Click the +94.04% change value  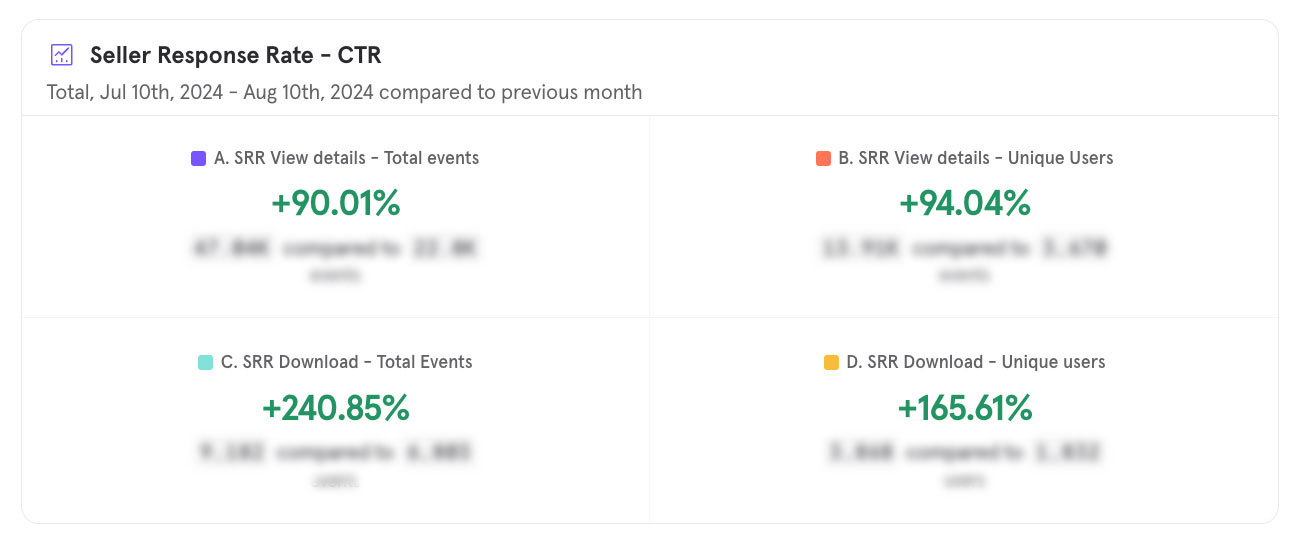coord(964,203)
